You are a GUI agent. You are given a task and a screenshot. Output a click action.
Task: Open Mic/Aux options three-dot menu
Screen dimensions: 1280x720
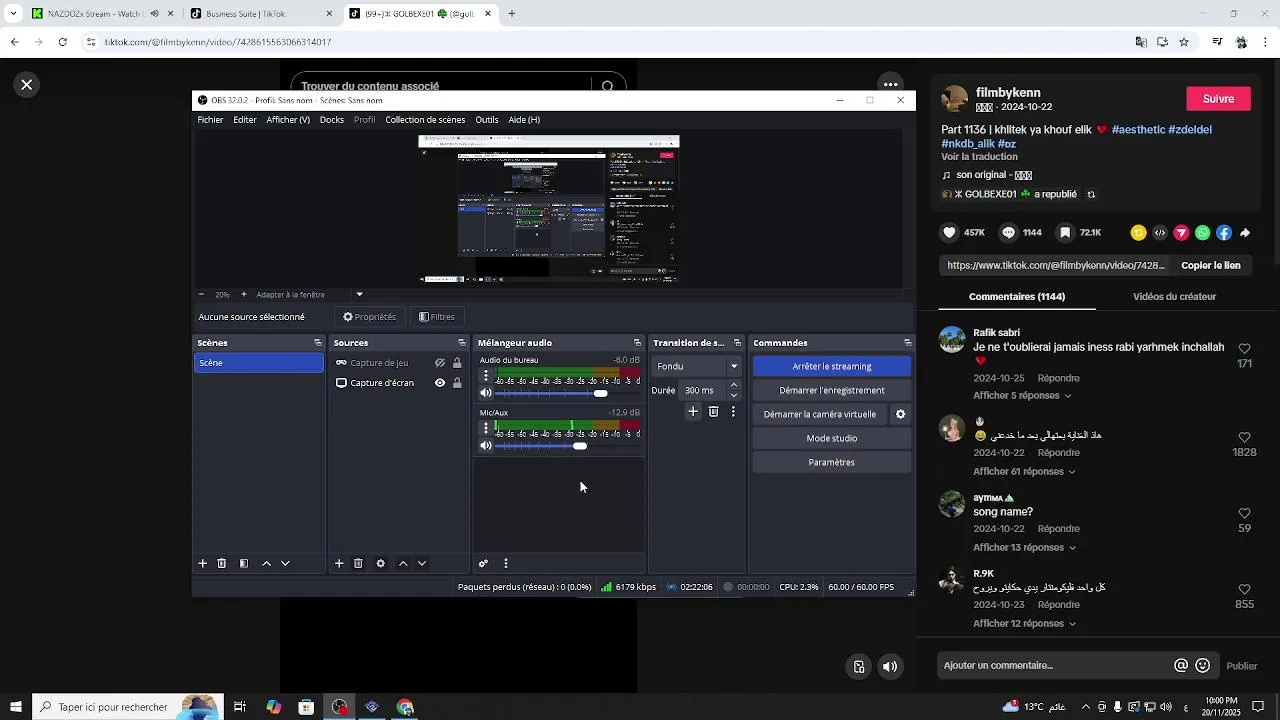pyautogui.click(x=486, y=428)
